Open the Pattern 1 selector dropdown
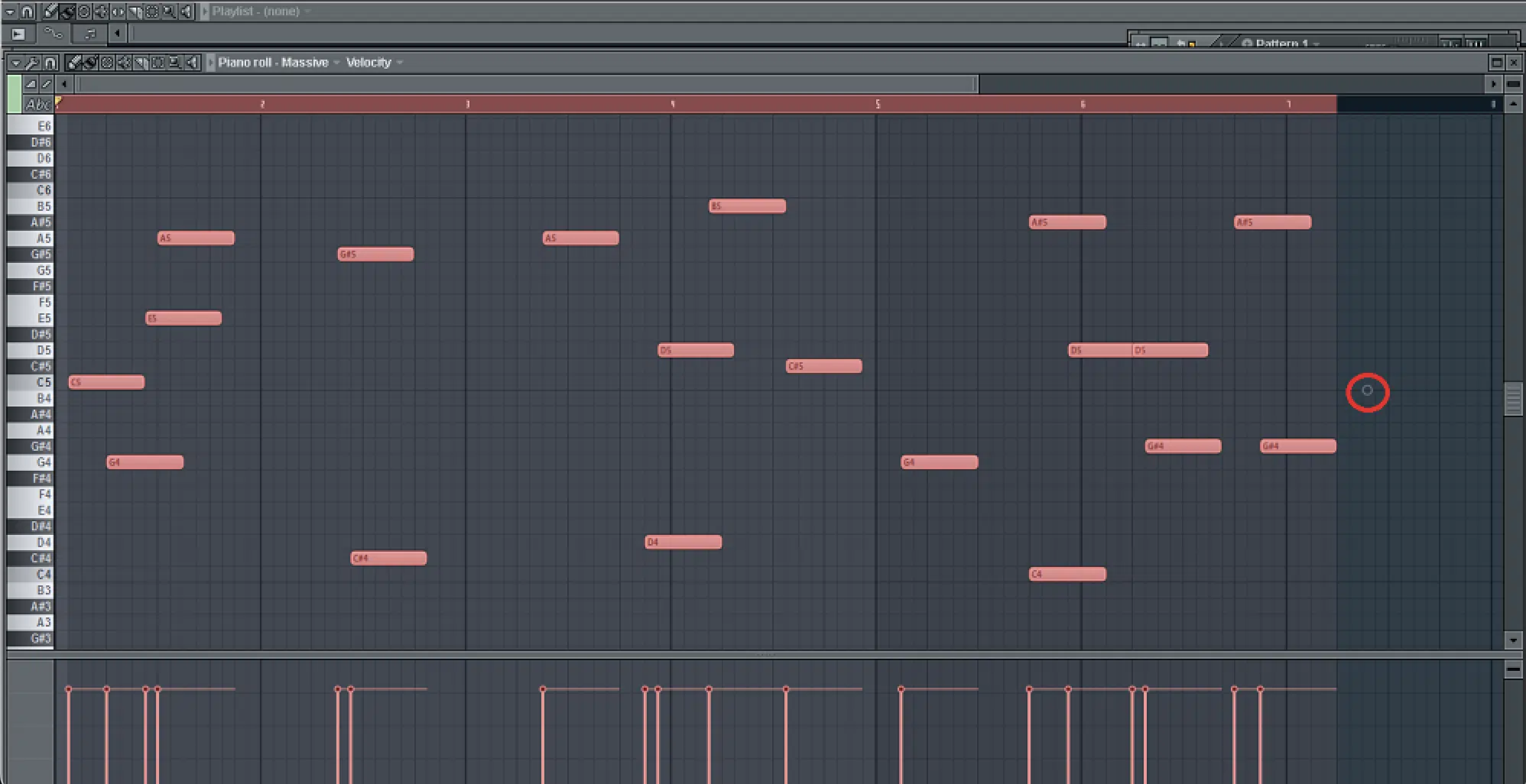The height and width of the screenshot is (784, 1526). 1281,43
